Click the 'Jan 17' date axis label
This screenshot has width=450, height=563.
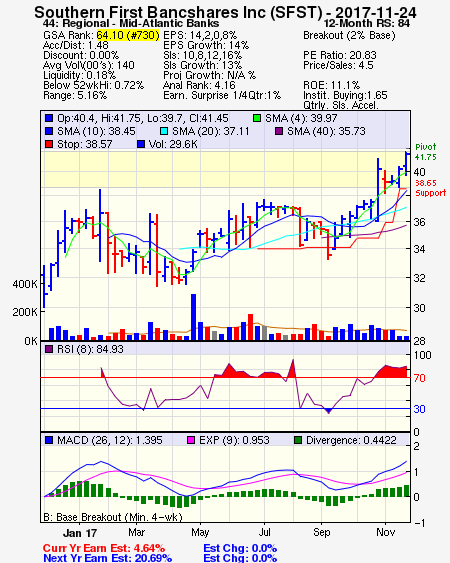click(x=80, y=533)
